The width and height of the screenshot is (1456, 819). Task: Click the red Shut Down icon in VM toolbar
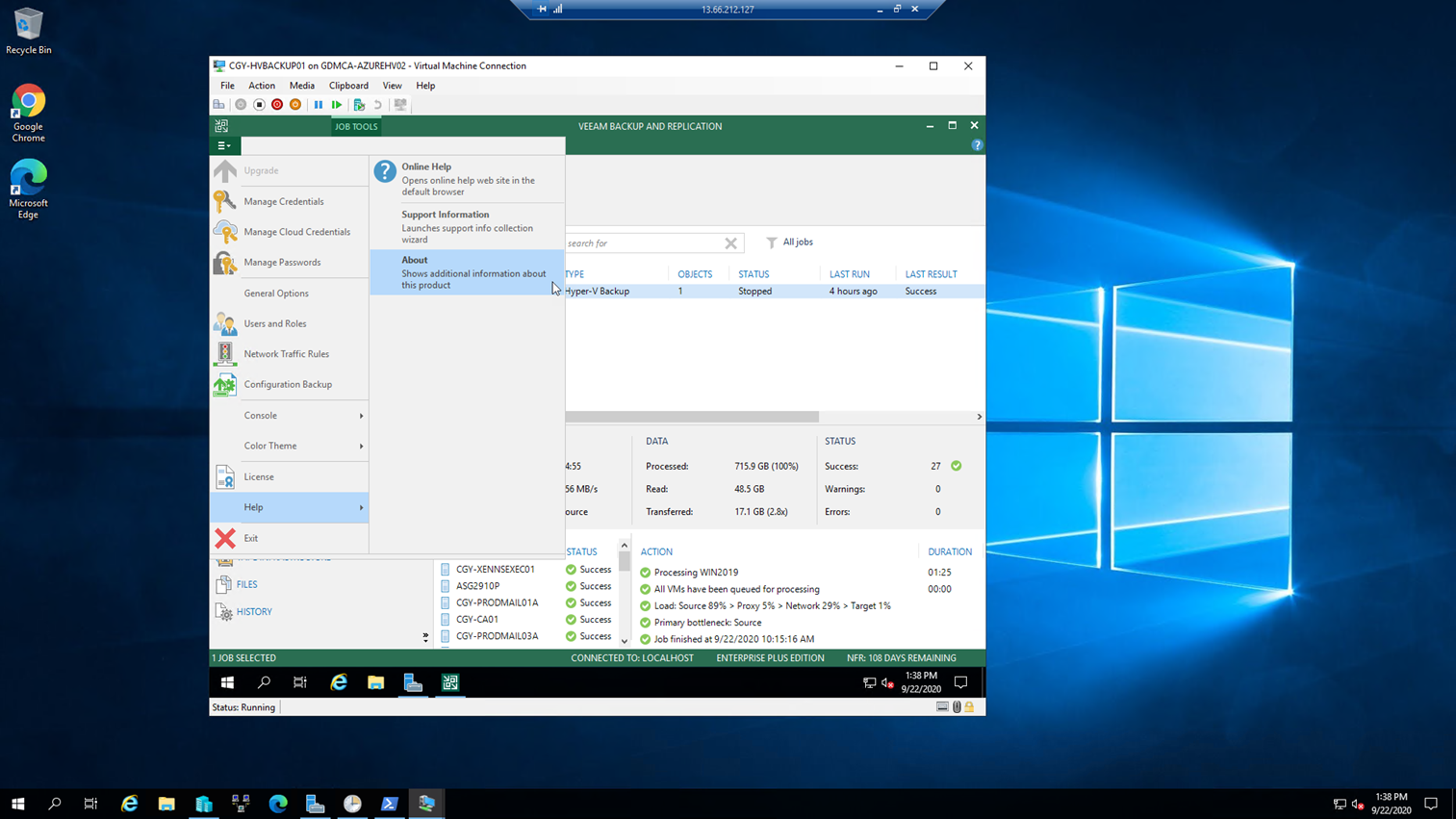[x=277, y=105]
